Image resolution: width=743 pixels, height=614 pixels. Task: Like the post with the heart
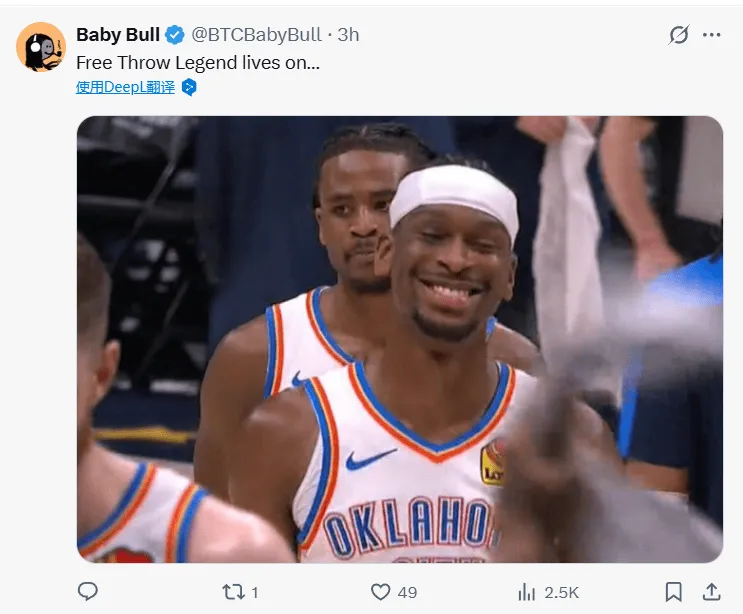click(x=380, y=592)
